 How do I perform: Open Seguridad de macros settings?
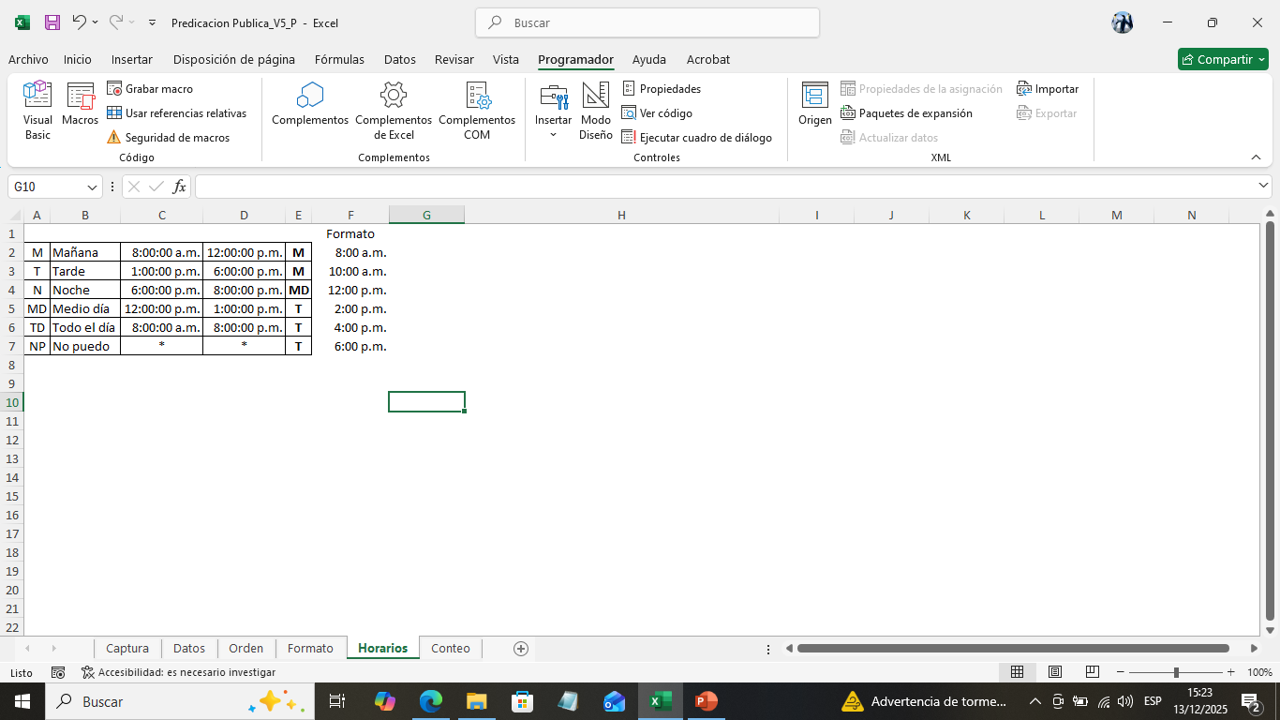pos(169,137)
